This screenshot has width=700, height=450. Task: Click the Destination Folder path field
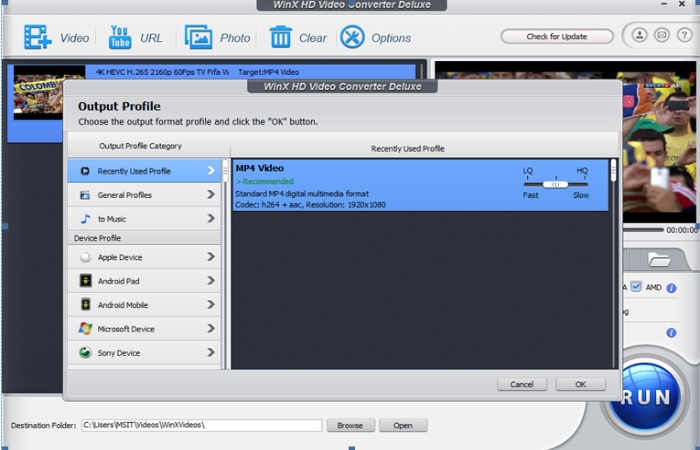point(202,425)
